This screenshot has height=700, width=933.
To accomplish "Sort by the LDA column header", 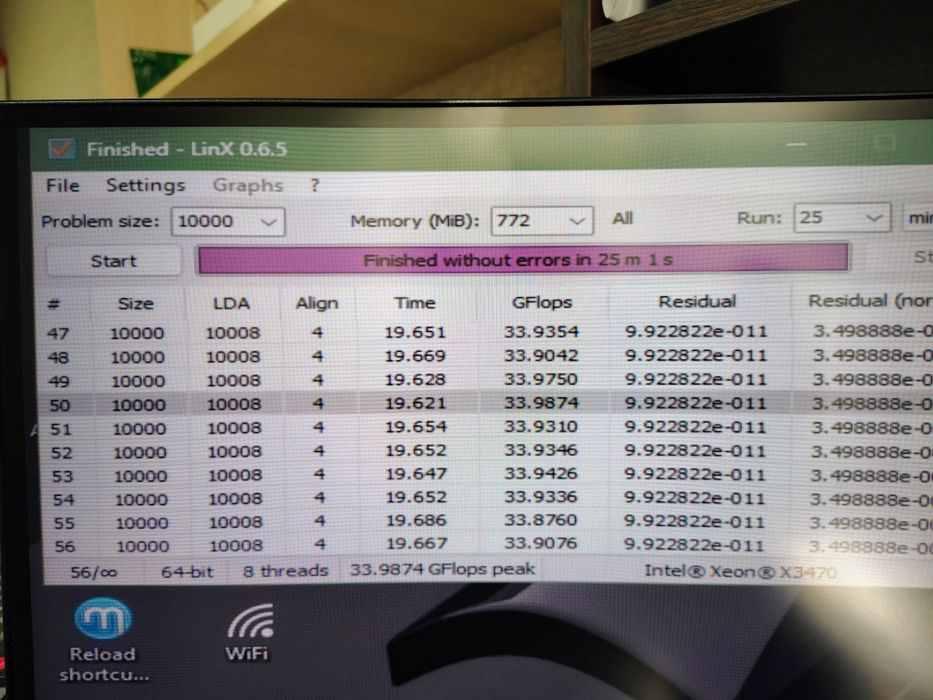I will [231, 304].
